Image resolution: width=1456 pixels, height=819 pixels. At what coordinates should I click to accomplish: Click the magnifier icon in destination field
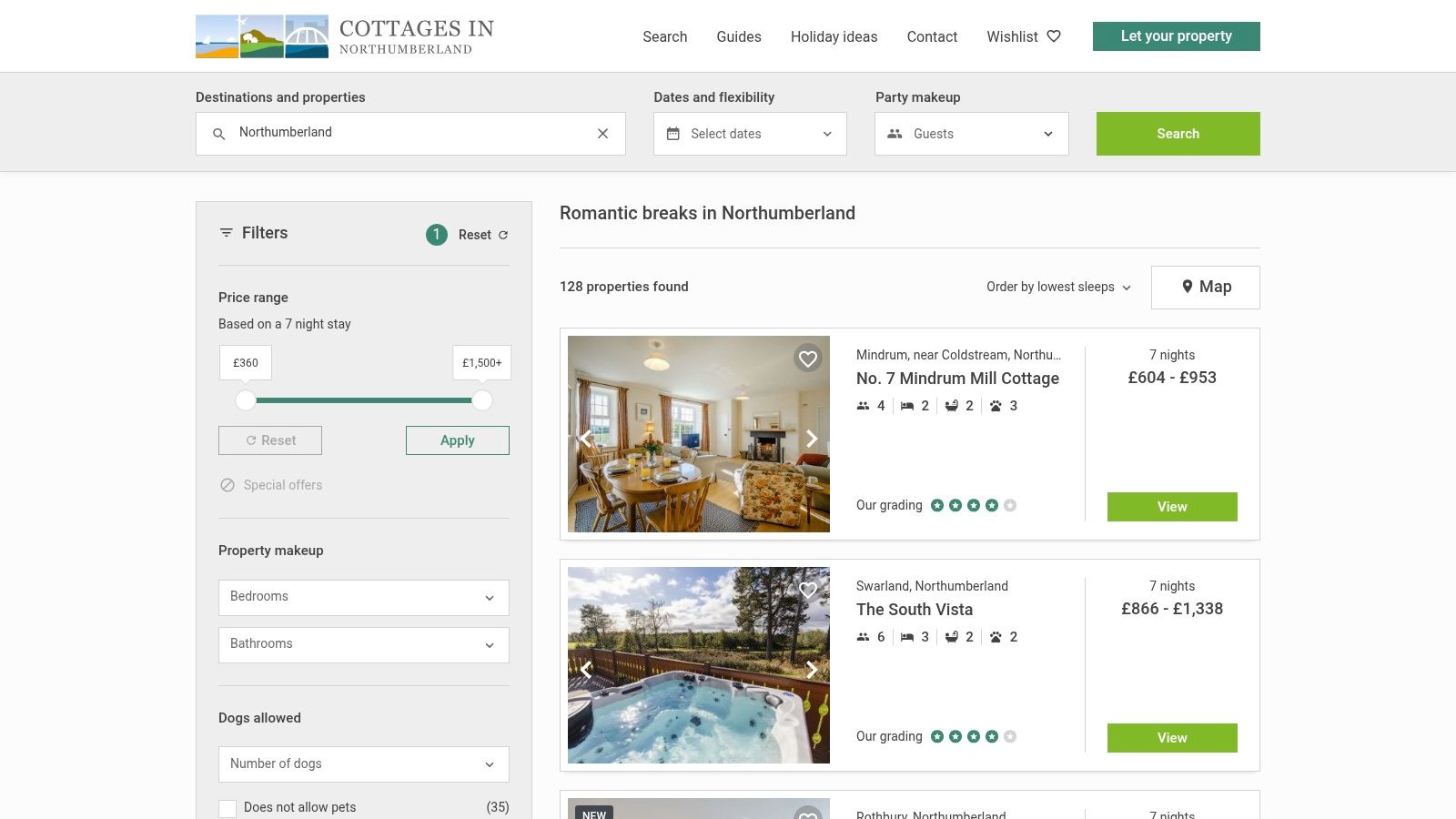(218, 134)
